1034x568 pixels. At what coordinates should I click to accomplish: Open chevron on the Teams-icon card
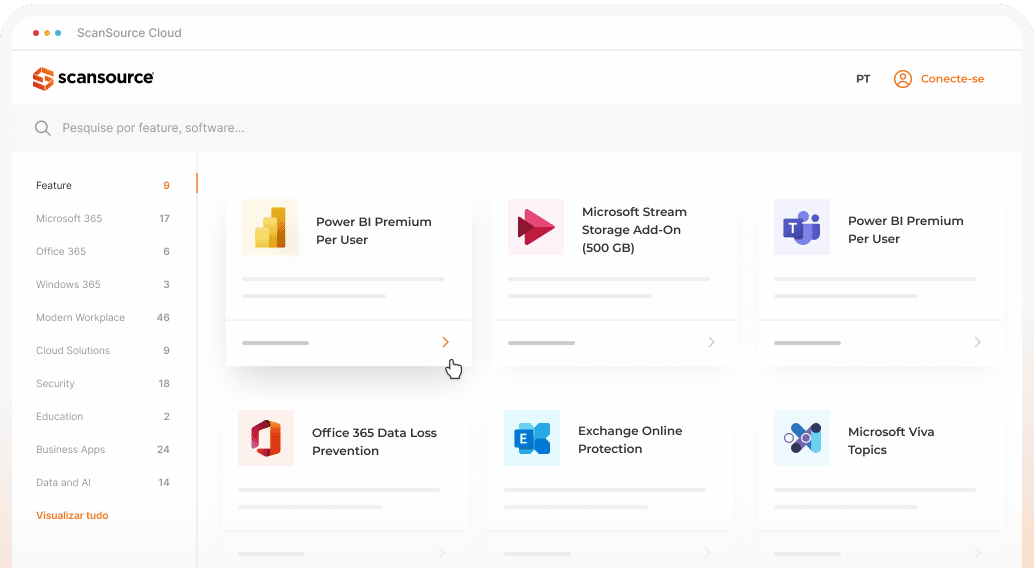[x=977, y=342]
